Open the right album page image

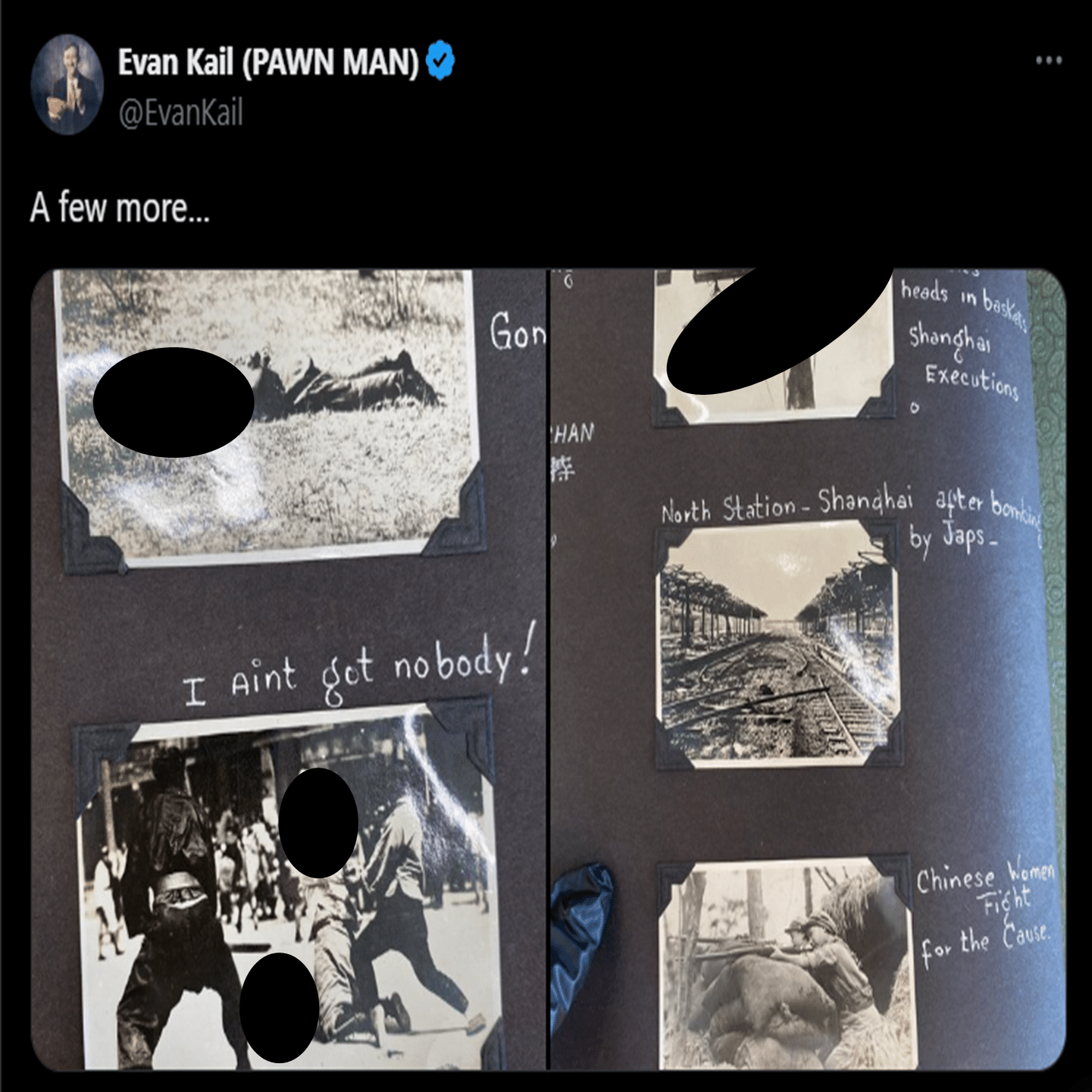(x=808, y=669)
